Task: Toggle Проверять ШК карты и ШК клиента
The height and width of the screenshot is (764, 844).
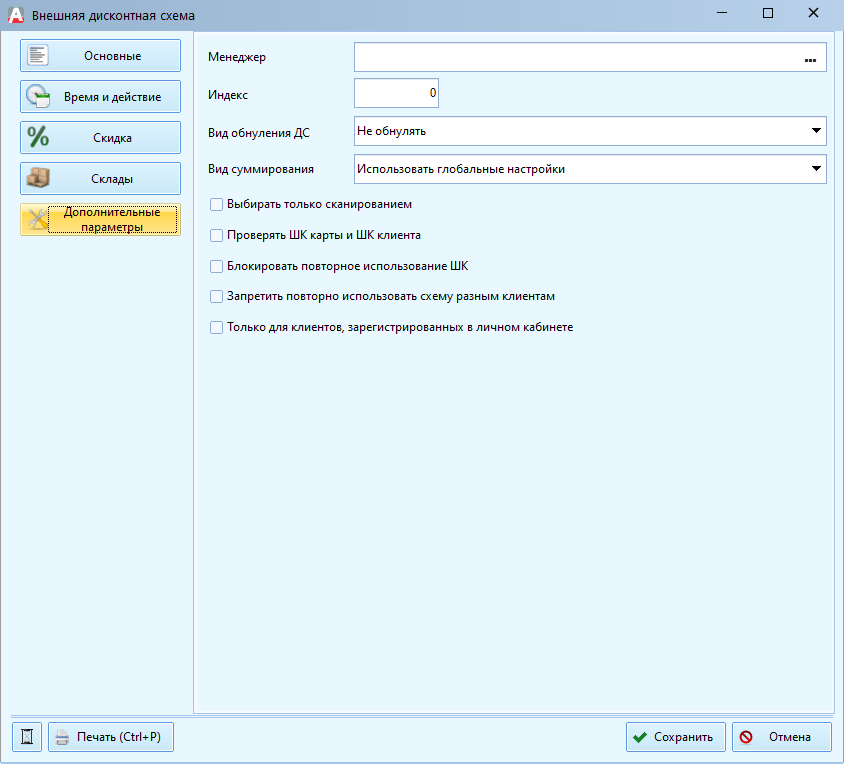Action: pyautogui.click(x=216, y=235)
